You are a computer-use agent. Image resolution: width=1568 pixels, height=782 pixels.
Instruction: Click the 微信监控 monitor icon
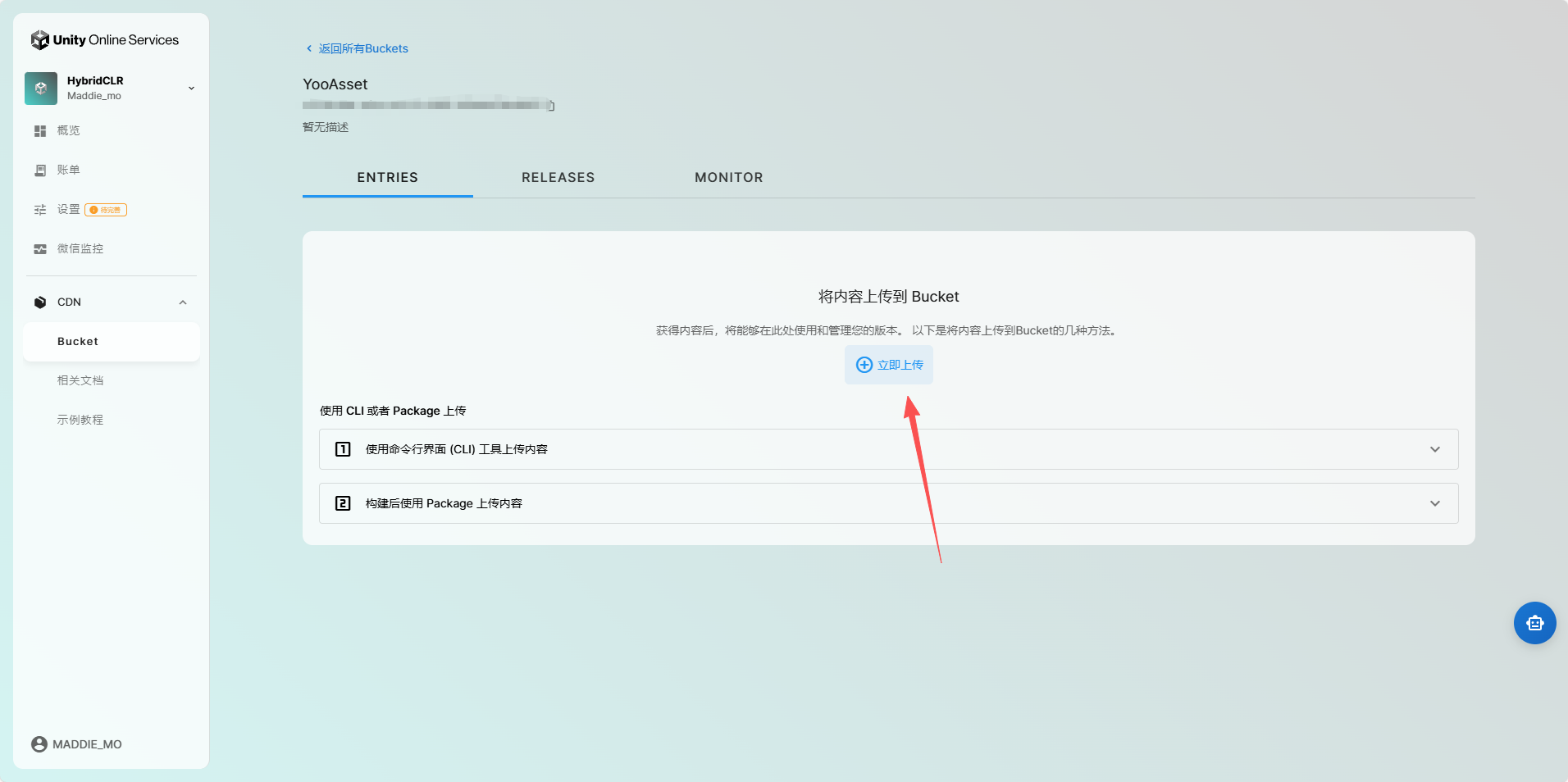click(x=40, y=249)
